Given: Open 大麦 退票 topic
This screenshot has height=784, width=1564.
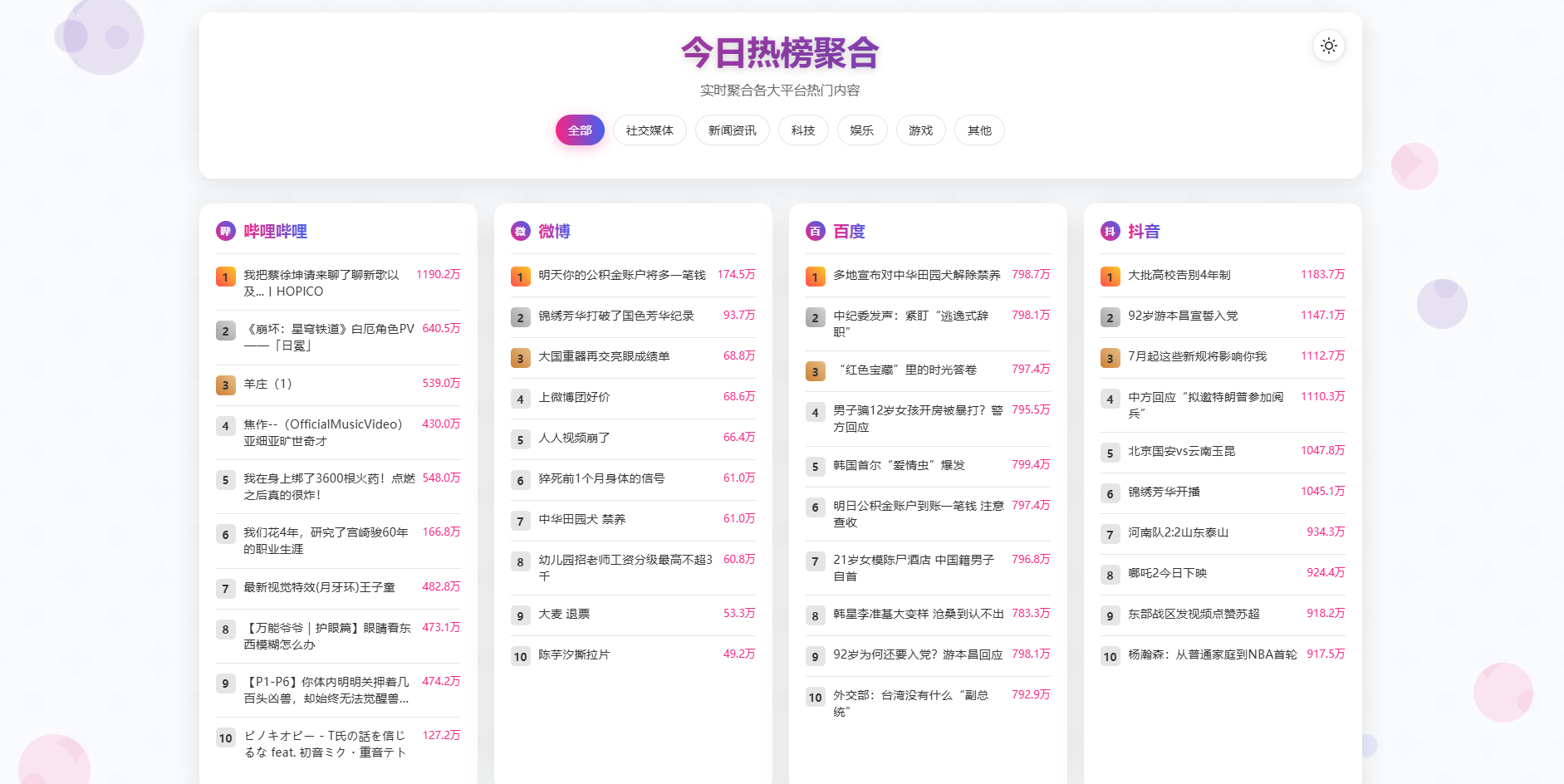Looking at the screenshot, I should (x=564, y=614).
